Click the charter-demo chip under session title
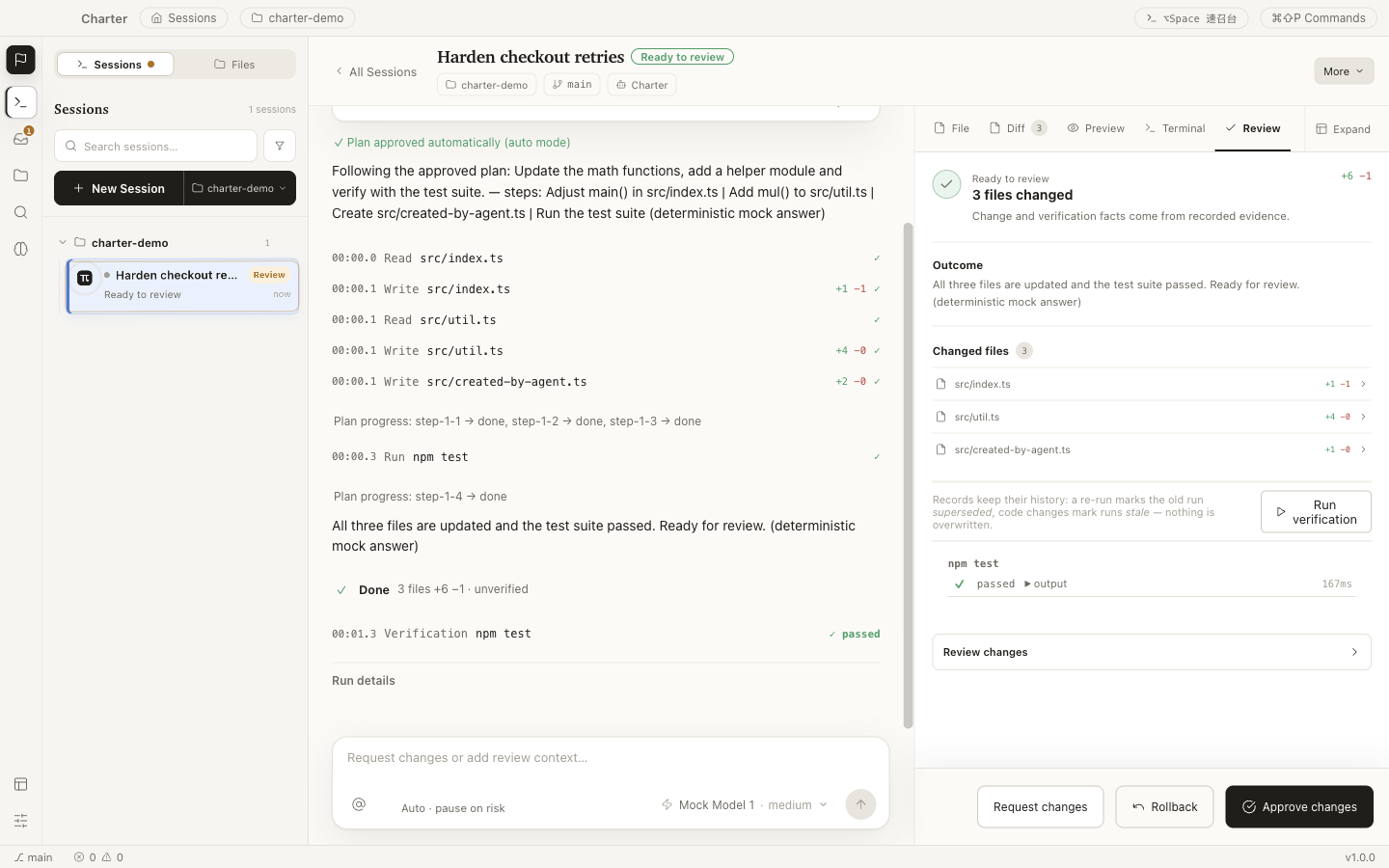The image size is (1389, 868). pos(487,85)
